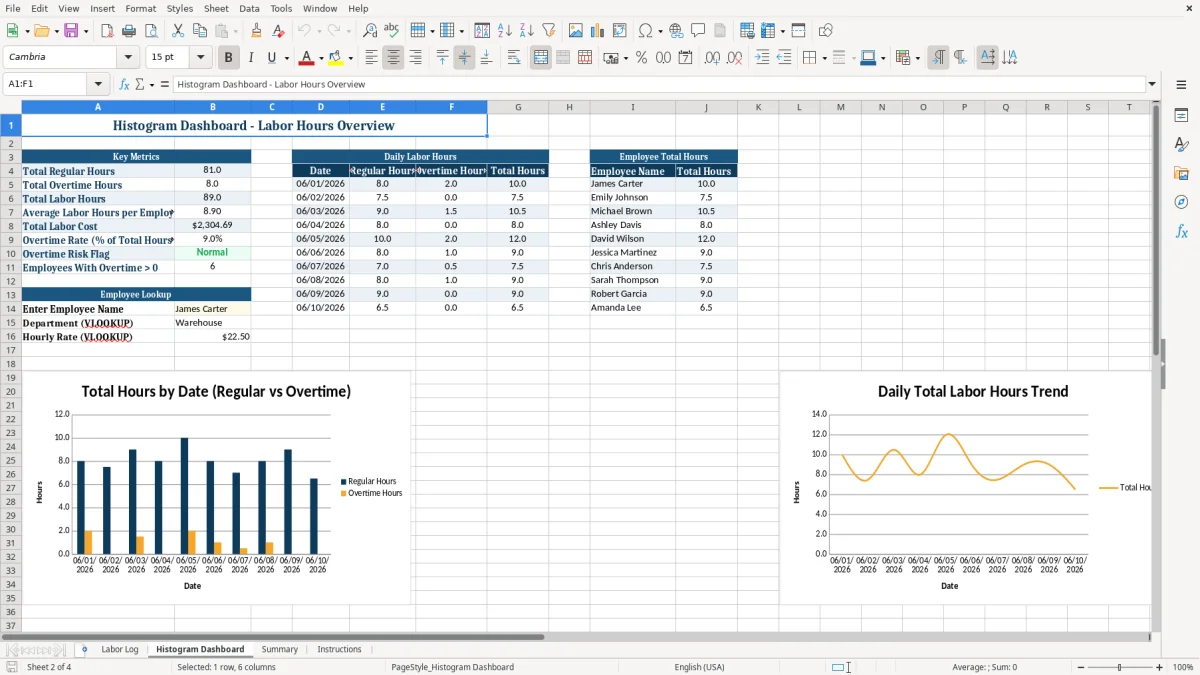Click the Select Function sum icon
The height and width of the screenshot is (675, 1200).
click(x=139, y=84)
